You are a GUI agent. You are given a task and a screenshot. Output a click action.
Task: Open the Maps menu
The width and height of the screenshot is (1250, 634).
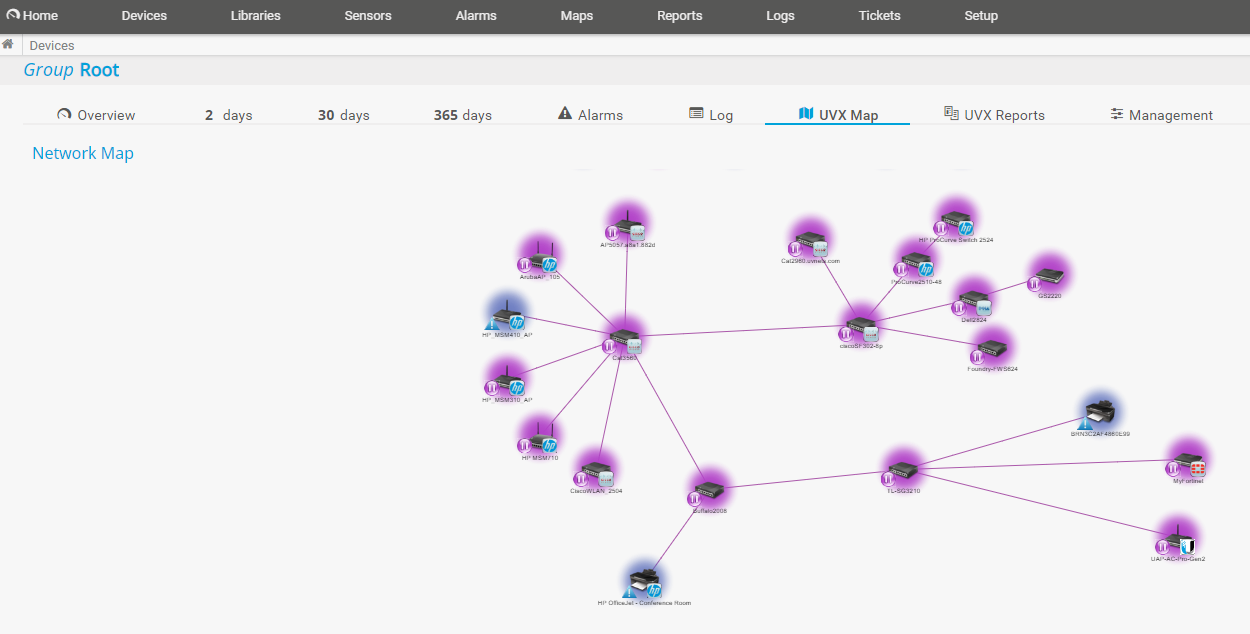[x=577, y=16]
